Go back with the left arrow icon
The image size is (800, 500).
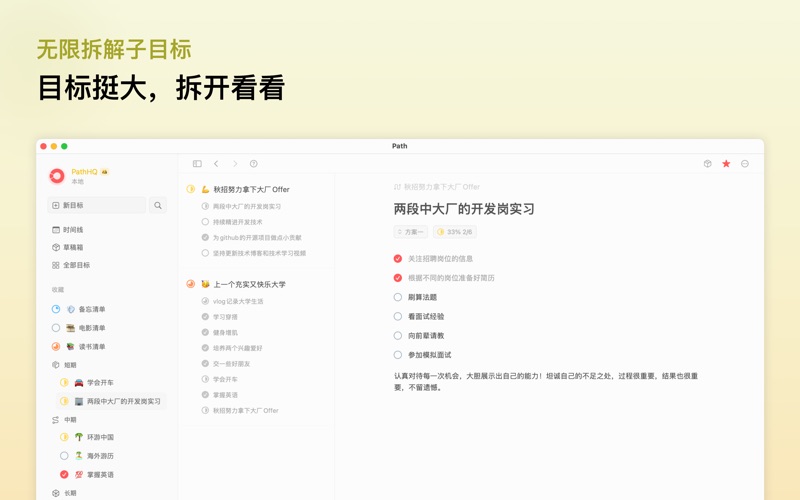[216, 164]
